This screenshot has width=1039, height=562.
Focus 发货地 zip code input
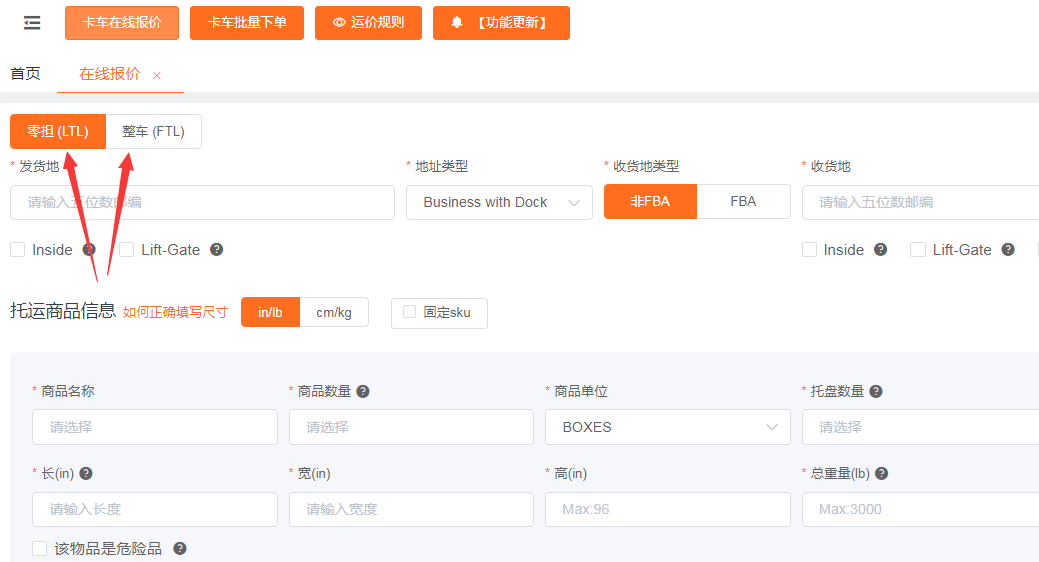203,202
